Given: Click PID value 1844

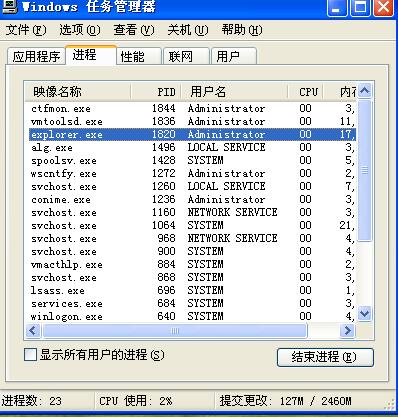Looking at the screenshot, I should [x=164, y=108].
